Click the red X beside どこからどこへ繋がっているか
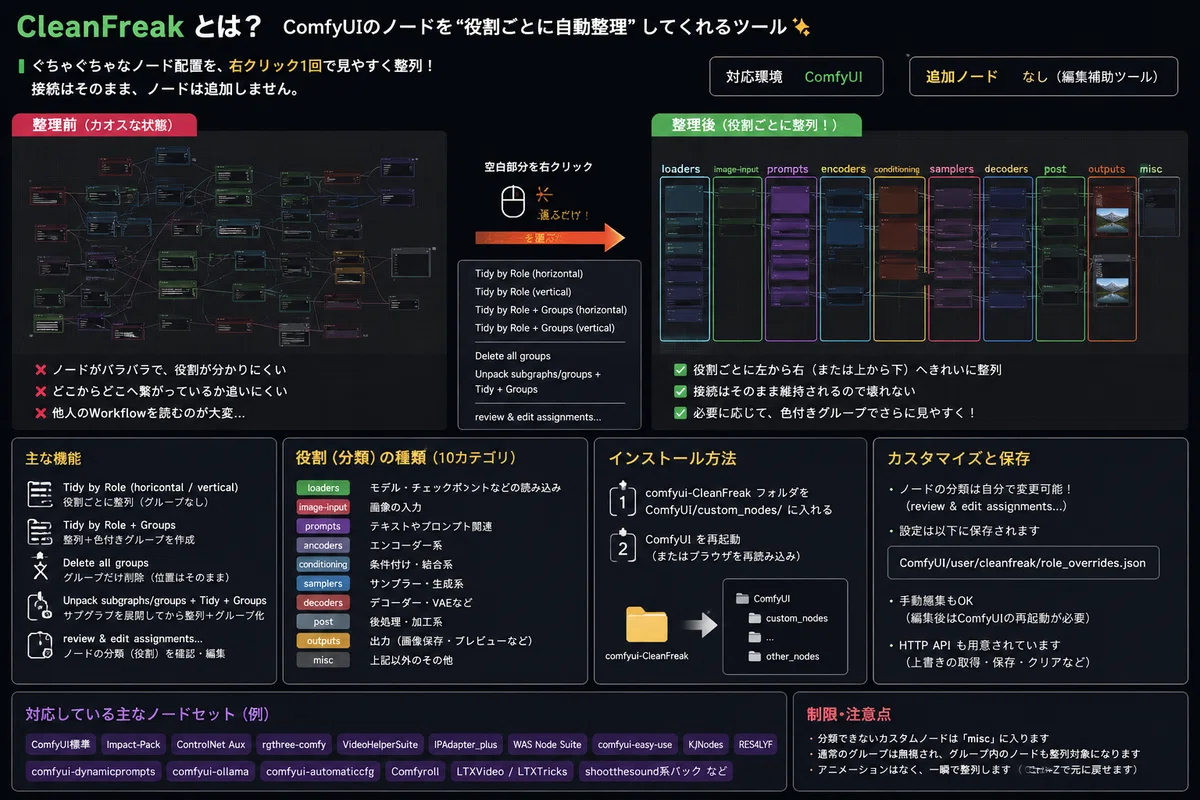1200x800 pixels. point(41,391)
